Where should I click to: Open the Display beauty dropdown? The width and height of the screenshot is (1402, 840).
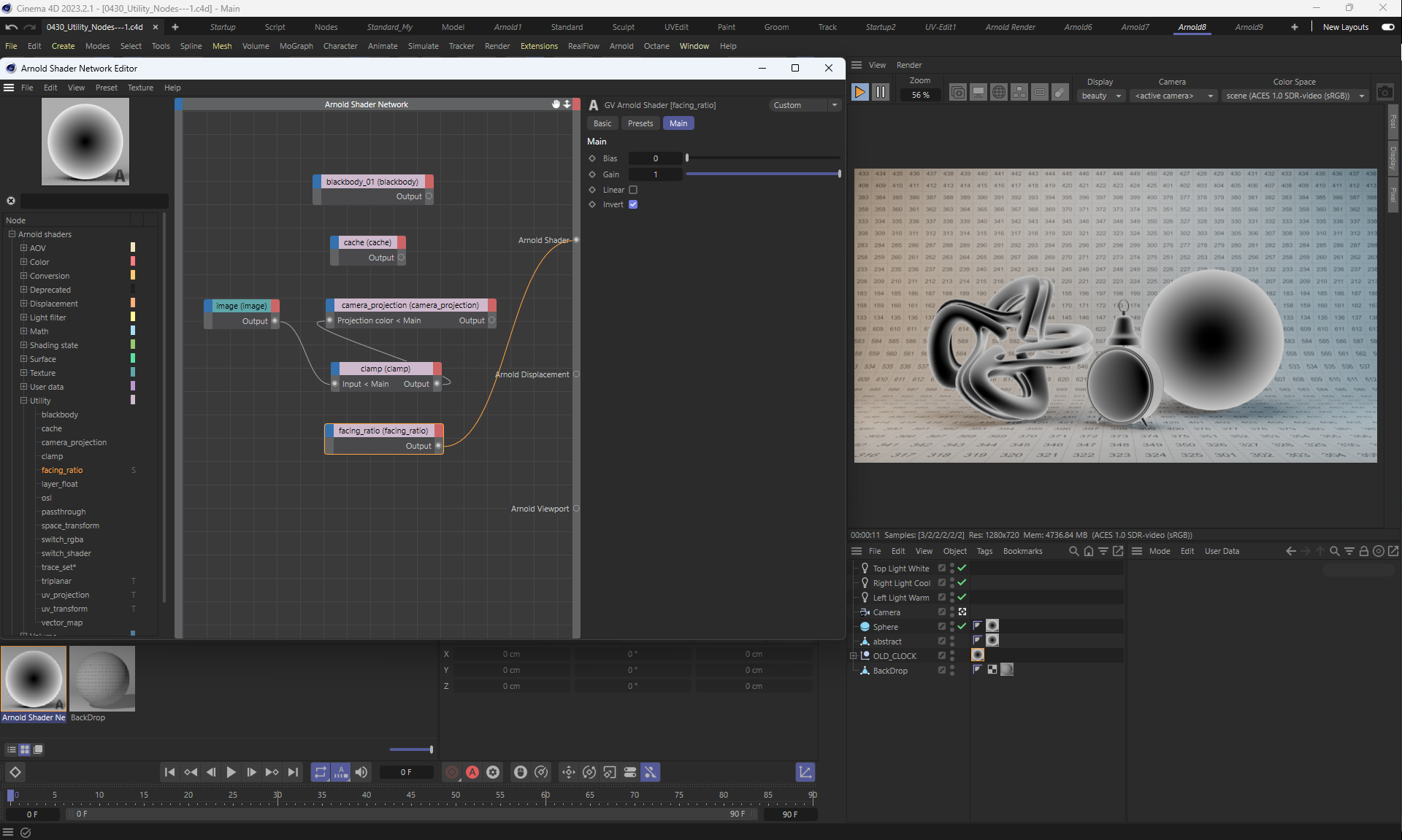[1101, 96]
